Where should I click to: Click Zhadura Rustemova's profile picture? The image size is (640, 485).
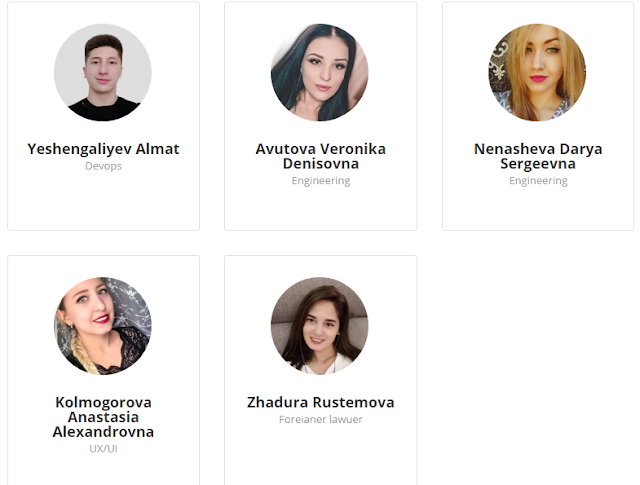[320, 326]
